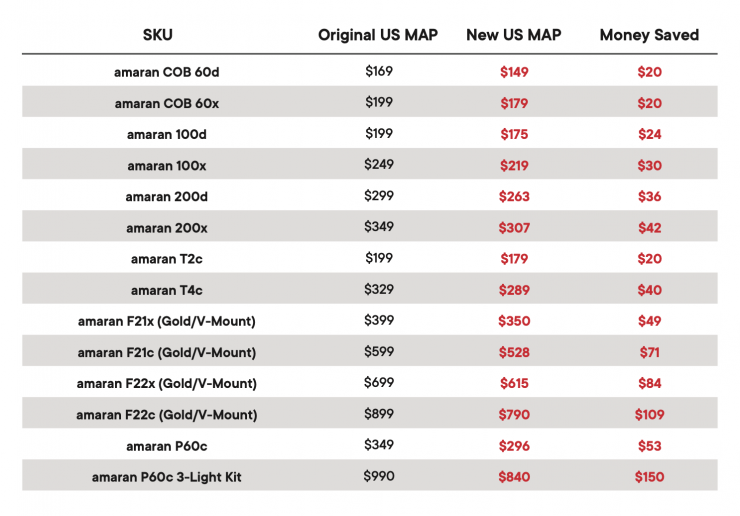Click the amaran COB 60x SKU cell
The width and height of the screenshot is (740, 516).
coord(167,103)
